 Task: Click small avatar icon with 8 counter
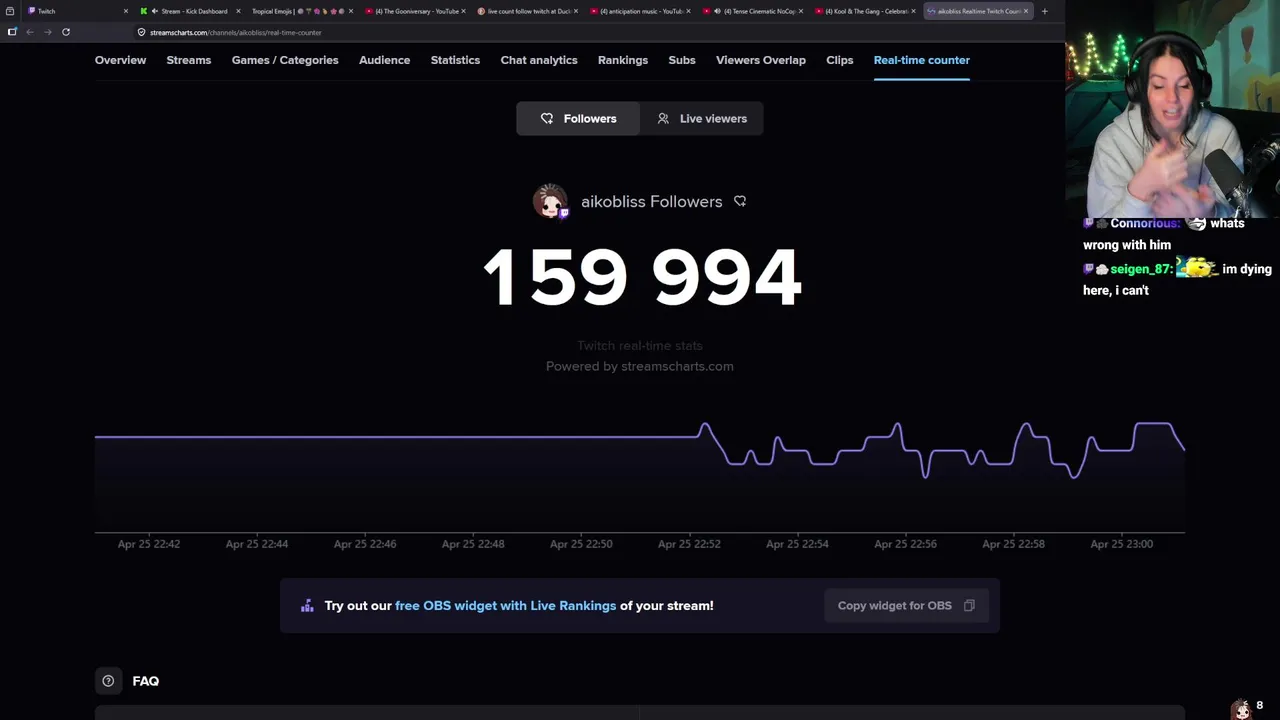tap(1242, 708)
